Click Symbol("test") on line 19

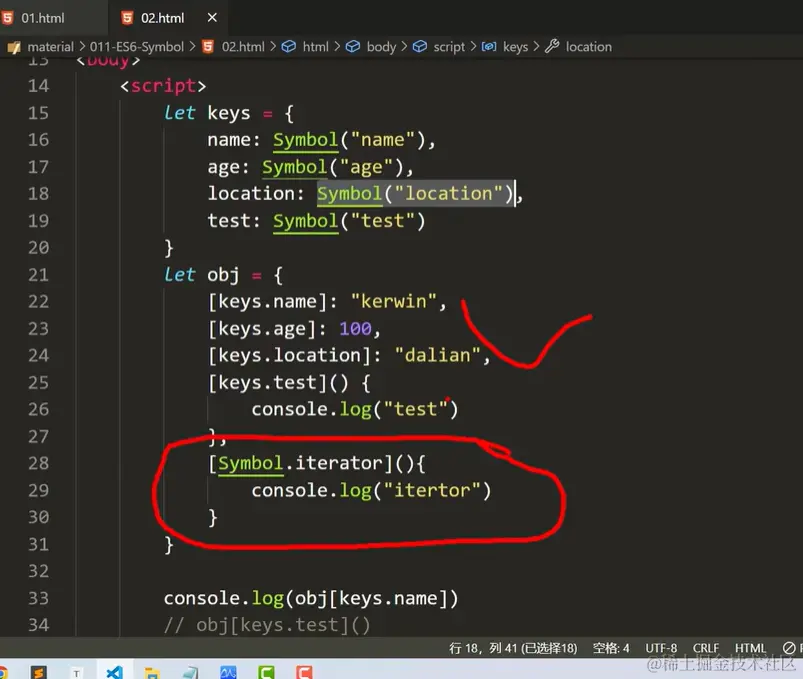pyautogui.click(x=349, y=221)
